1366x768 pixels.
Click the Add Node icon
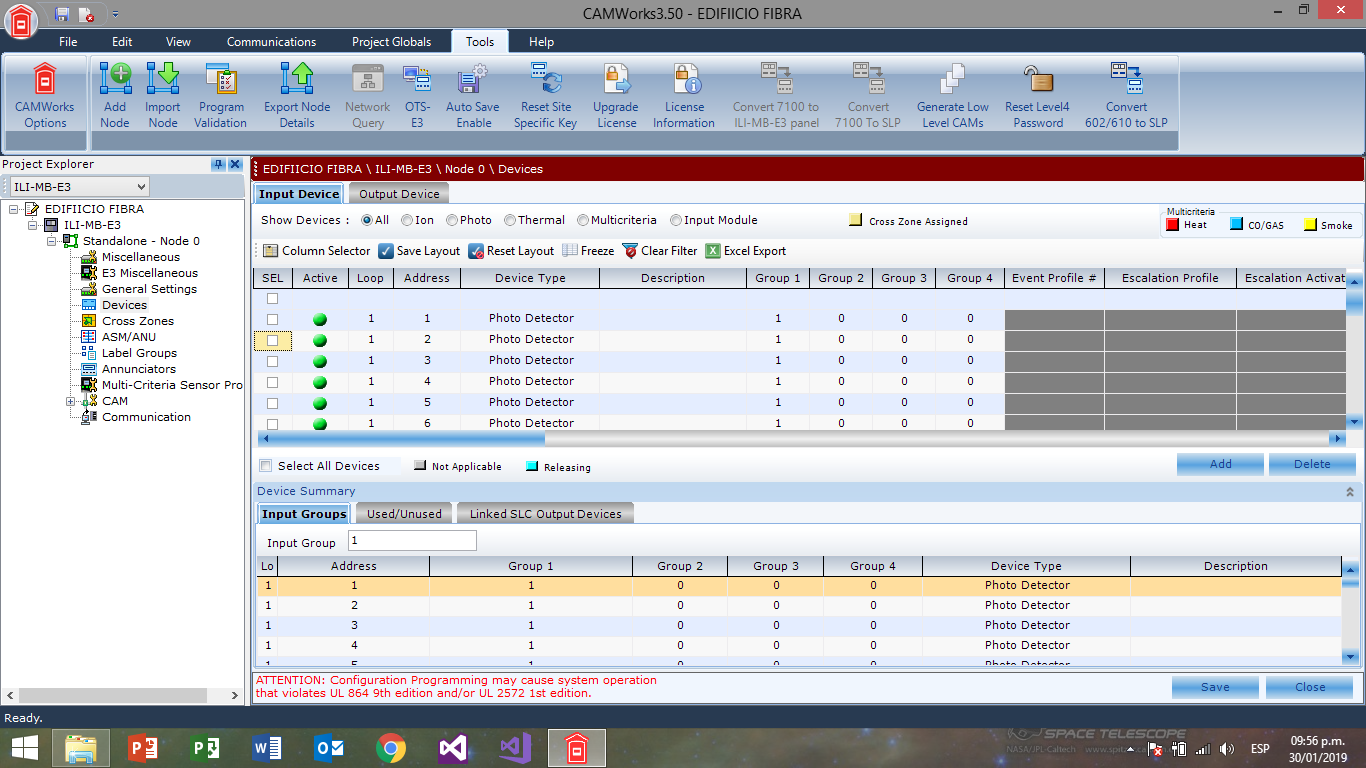115,78
